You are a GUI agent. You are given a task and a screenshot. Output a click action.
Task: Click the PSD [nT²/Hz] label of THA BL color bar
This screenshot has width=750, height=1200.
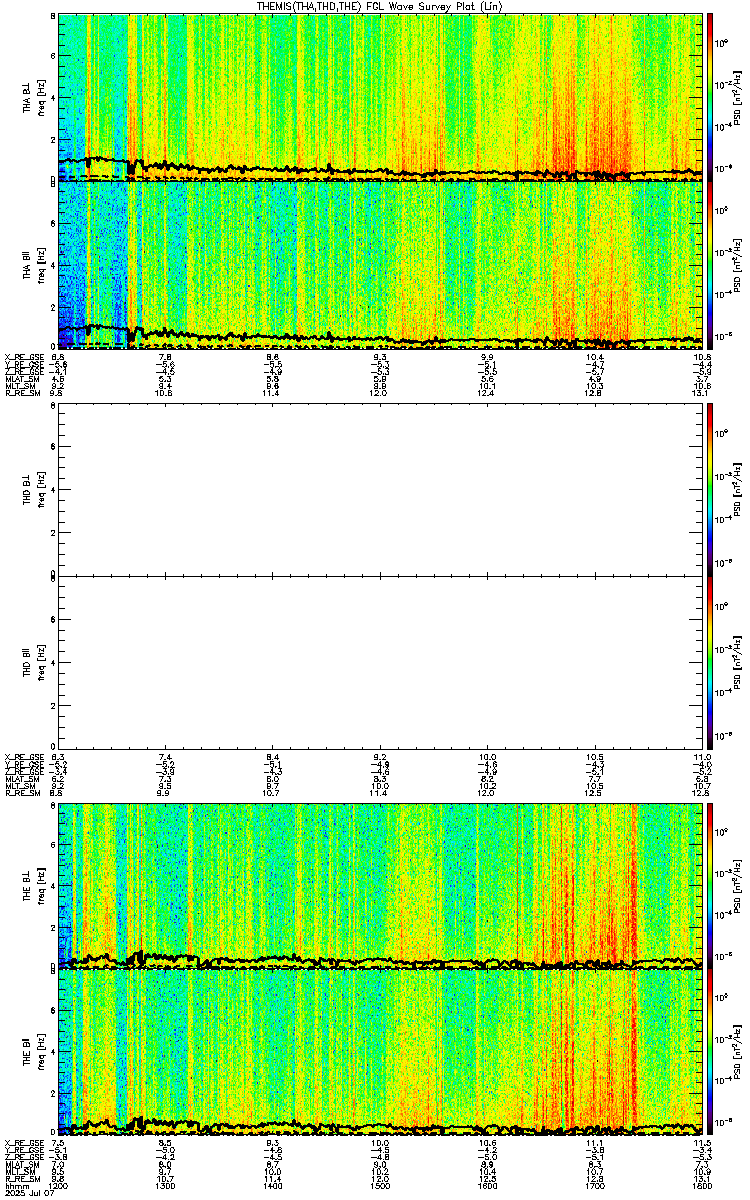[736, 97]
